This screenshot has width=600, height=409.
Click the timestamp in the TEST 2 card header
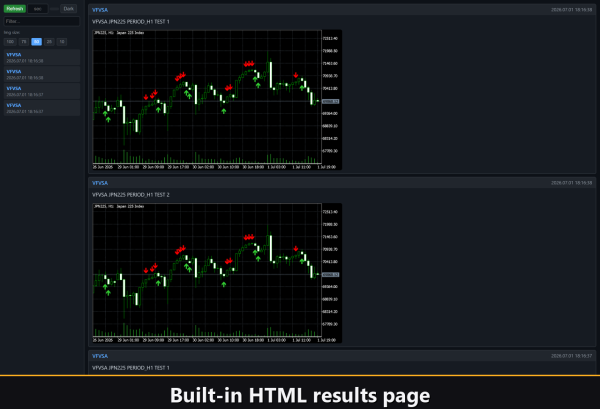pyautogui.click(x=571, y=183)
